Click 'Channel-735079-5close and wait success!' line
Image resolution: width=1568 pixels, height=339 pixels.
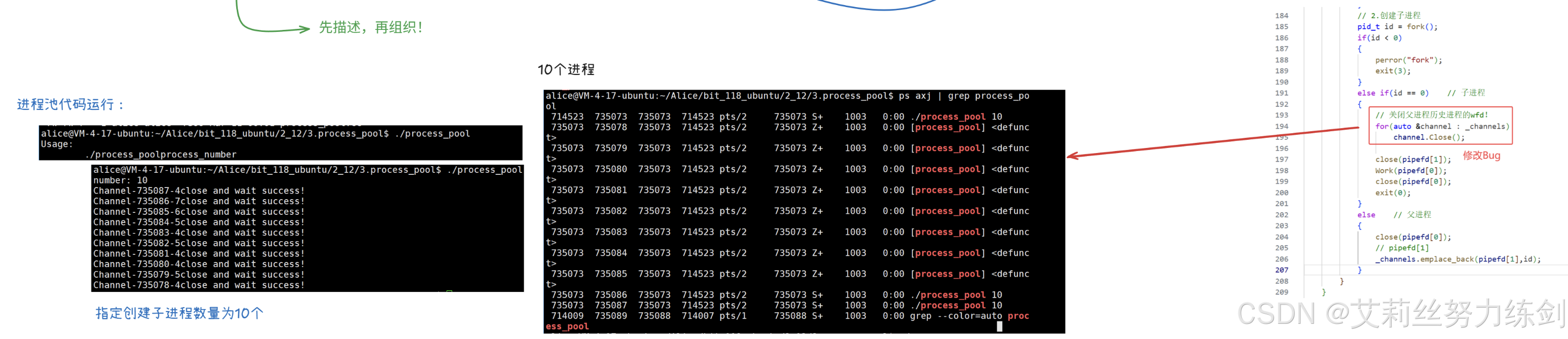[x=199, y=275]
